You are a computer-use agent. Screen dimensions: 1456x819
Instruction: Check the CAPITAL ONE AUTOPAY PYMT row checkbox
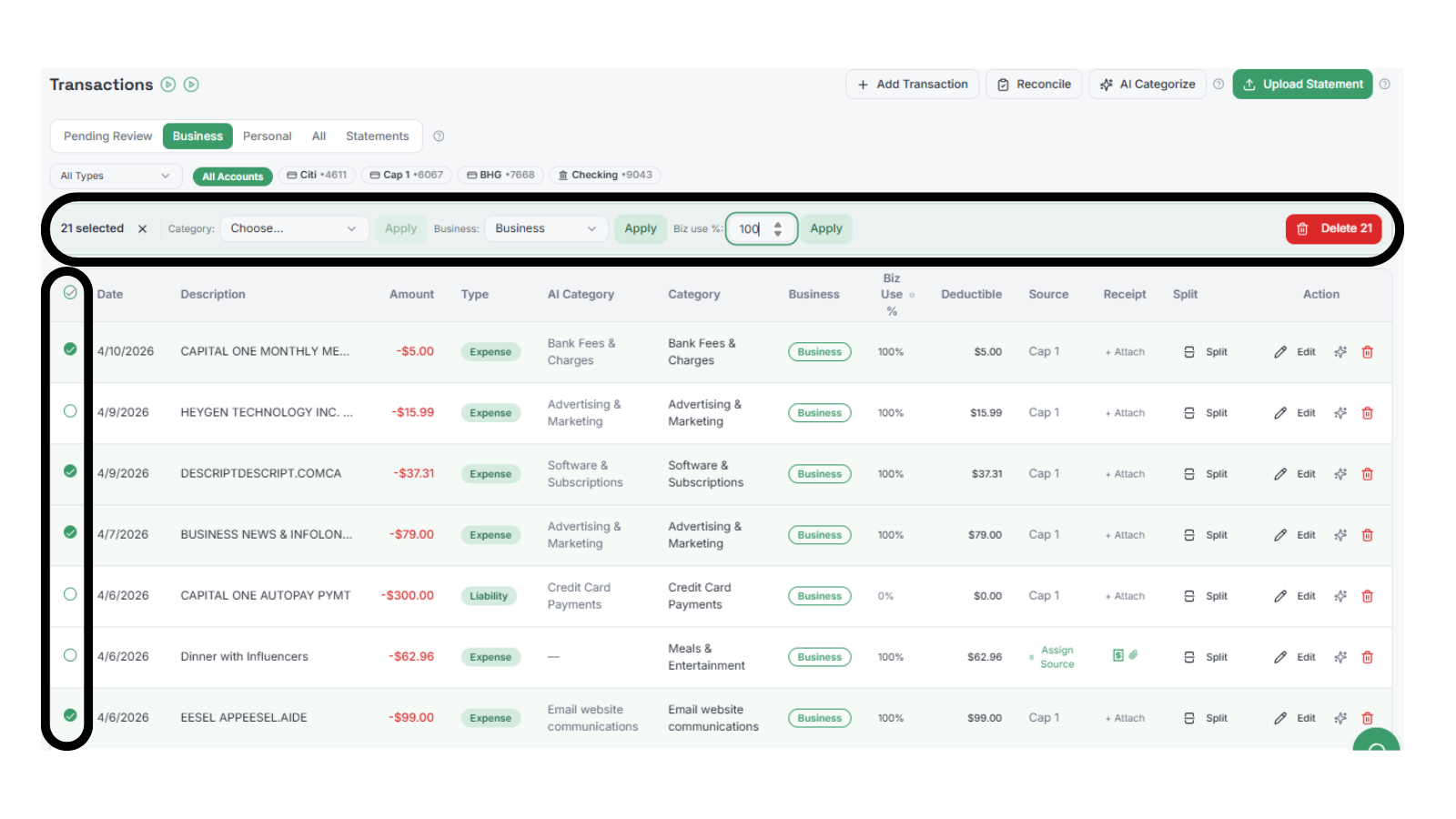point(70,594)
